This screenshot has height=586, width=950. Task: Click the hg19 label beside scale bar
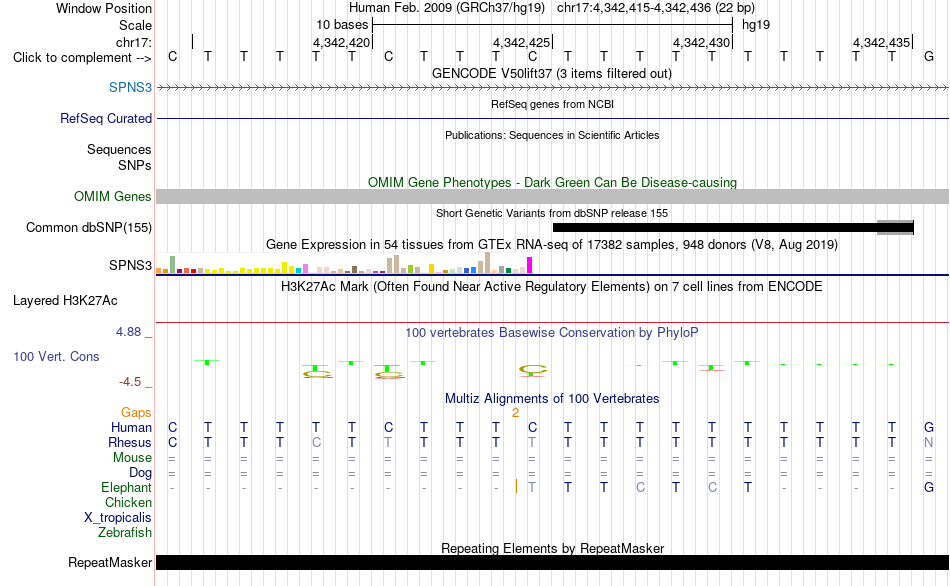[756, 25]
